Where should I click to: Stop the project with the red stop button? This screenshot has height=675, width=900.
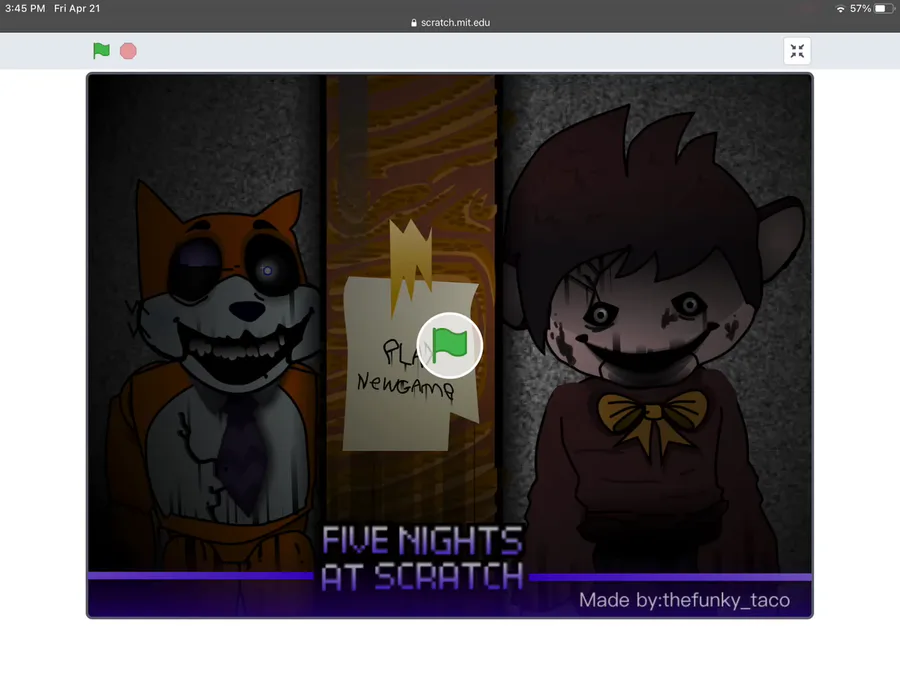point(128,51)
